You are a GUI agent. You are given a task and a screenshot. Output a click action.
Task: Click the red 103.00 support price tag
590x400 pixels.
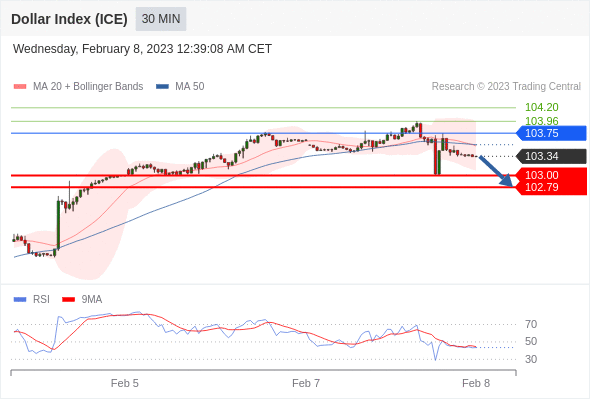551,175
